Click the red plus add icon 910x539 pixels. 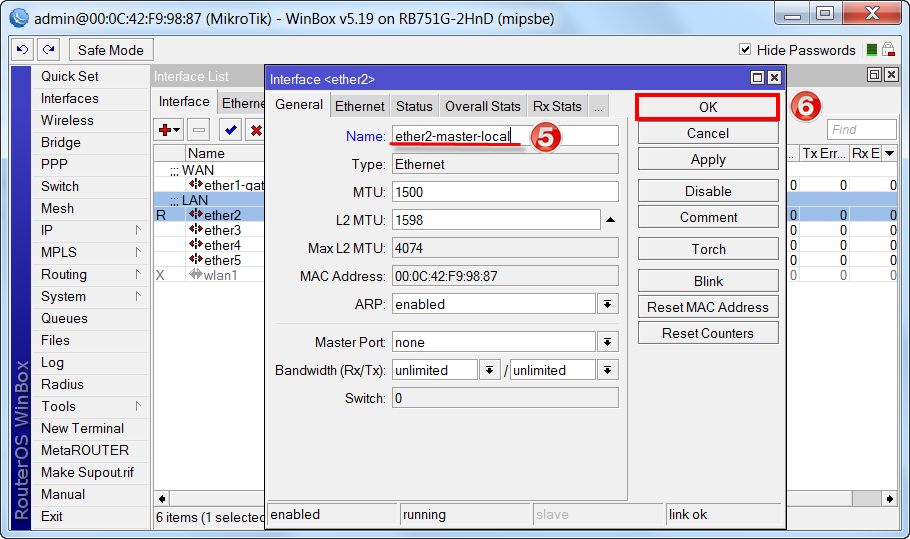(169, 130)
